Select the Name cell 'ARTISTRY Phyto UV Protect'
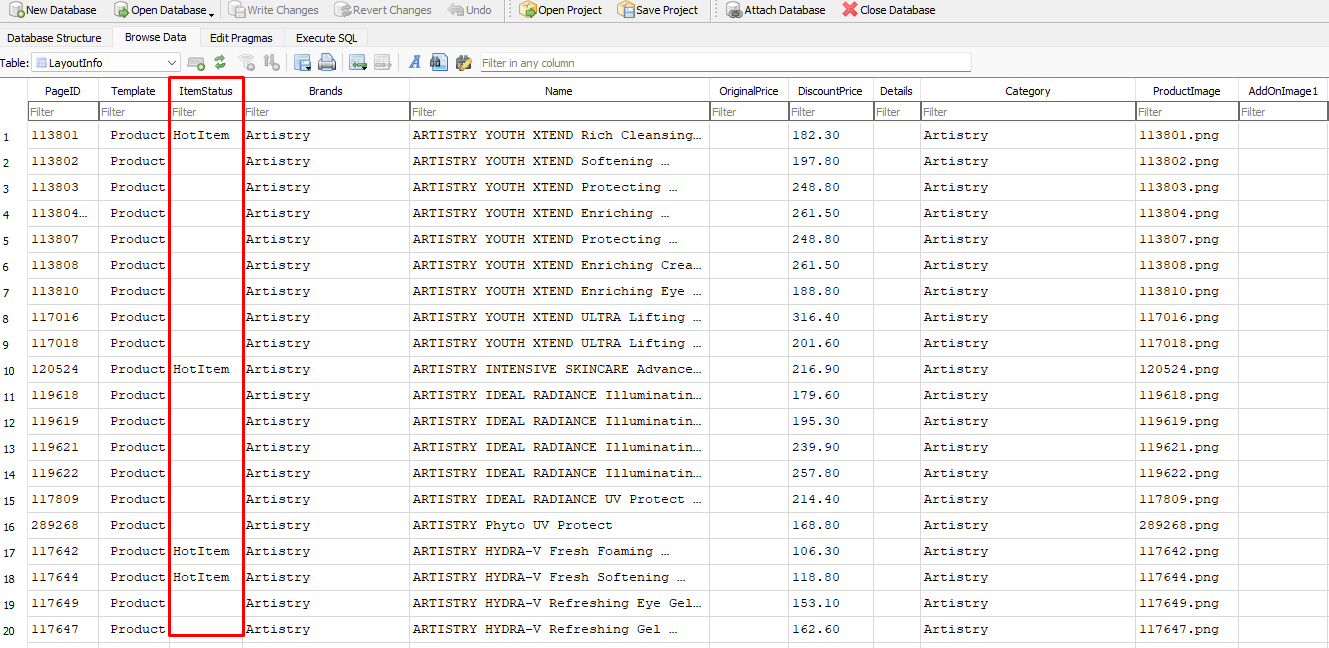The height and width of the screenshot is (648, 1329). pyautogui.click(x=559, y=525)
